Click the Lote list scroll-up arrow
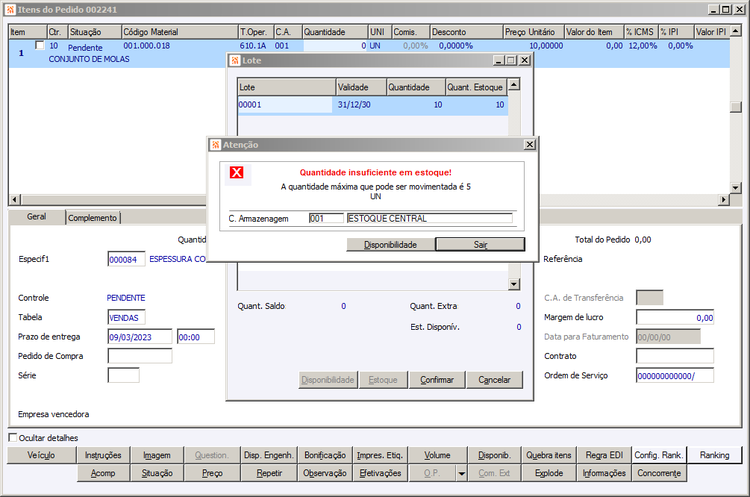The height and width of the screenshot is (497, 750). [x=514, y=85]
